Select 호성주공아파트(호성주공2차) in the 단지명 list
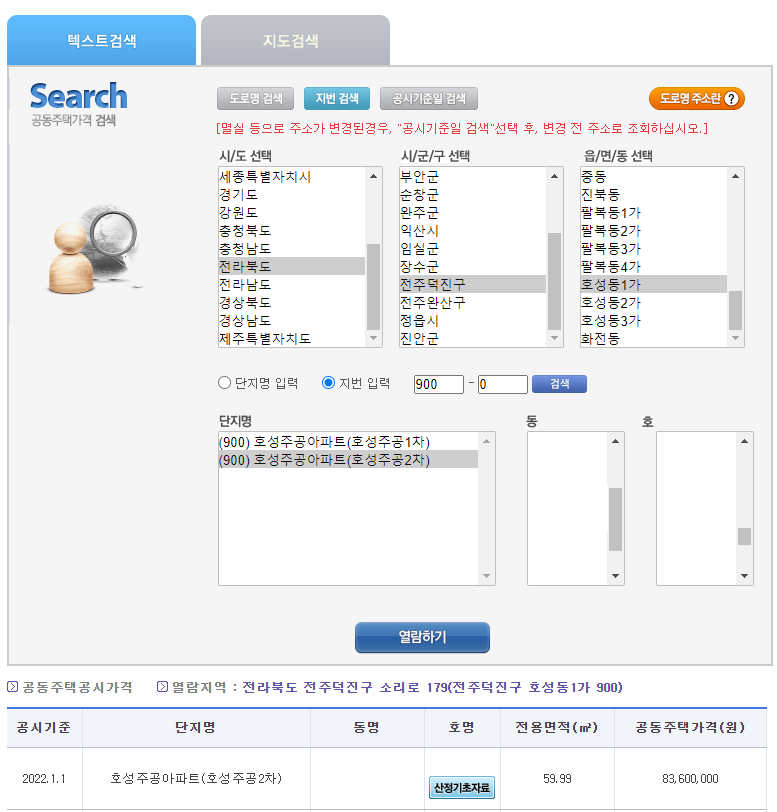This screenshot has width=777, height=812. pos(348,460)
